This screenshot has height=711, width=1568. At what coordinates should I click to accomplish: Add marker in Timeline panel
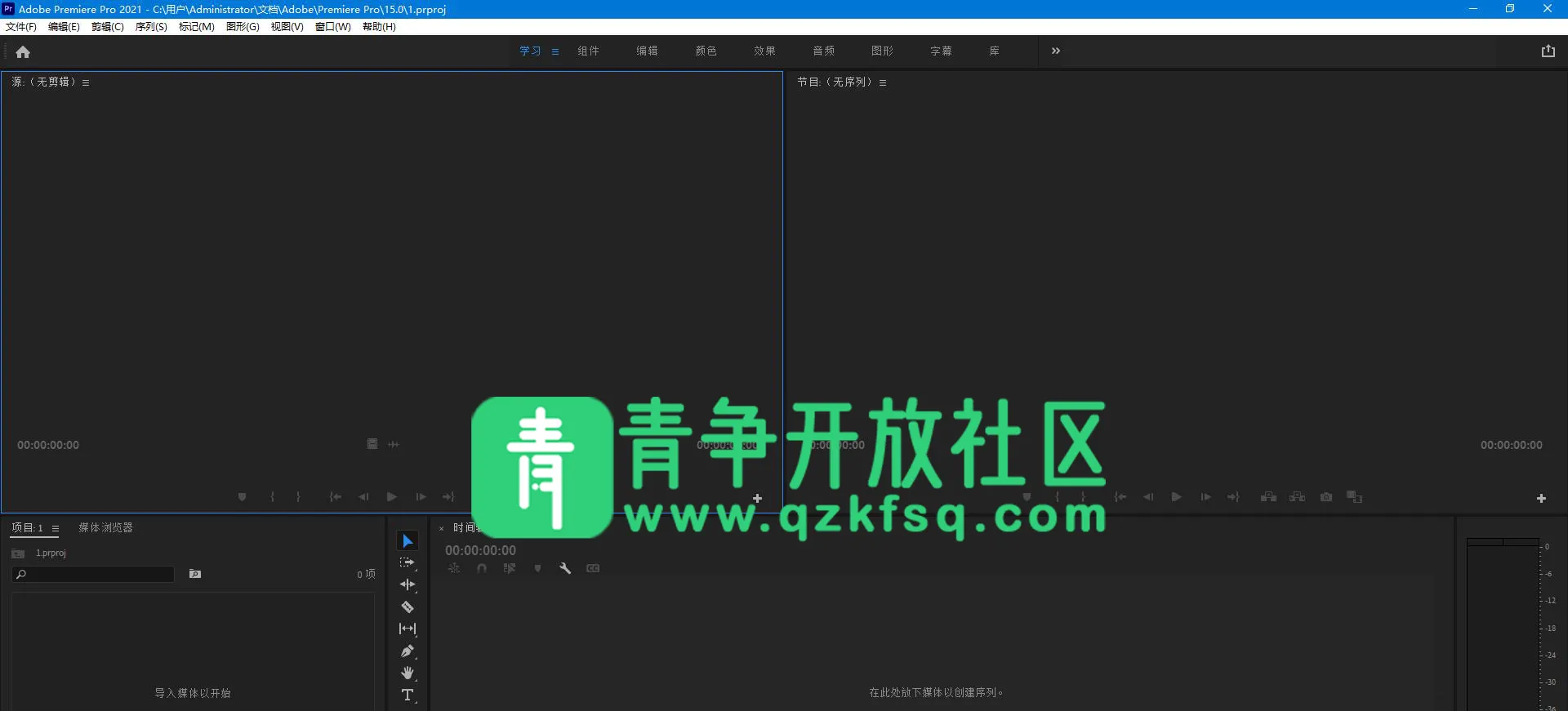pyautogui.click(x=537, y=568)
